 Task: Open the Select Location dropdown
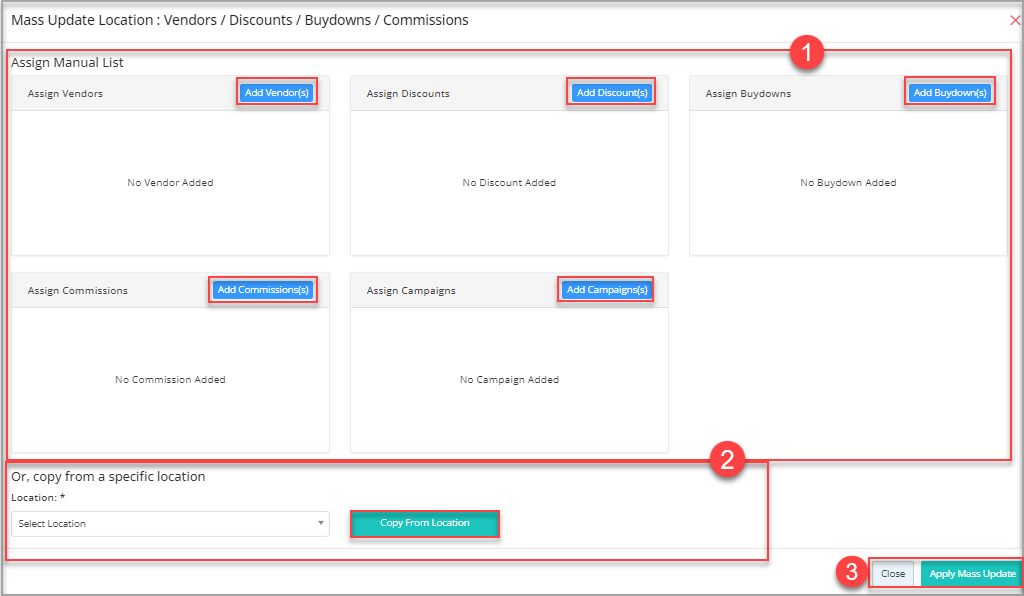[x=170, y=524]
